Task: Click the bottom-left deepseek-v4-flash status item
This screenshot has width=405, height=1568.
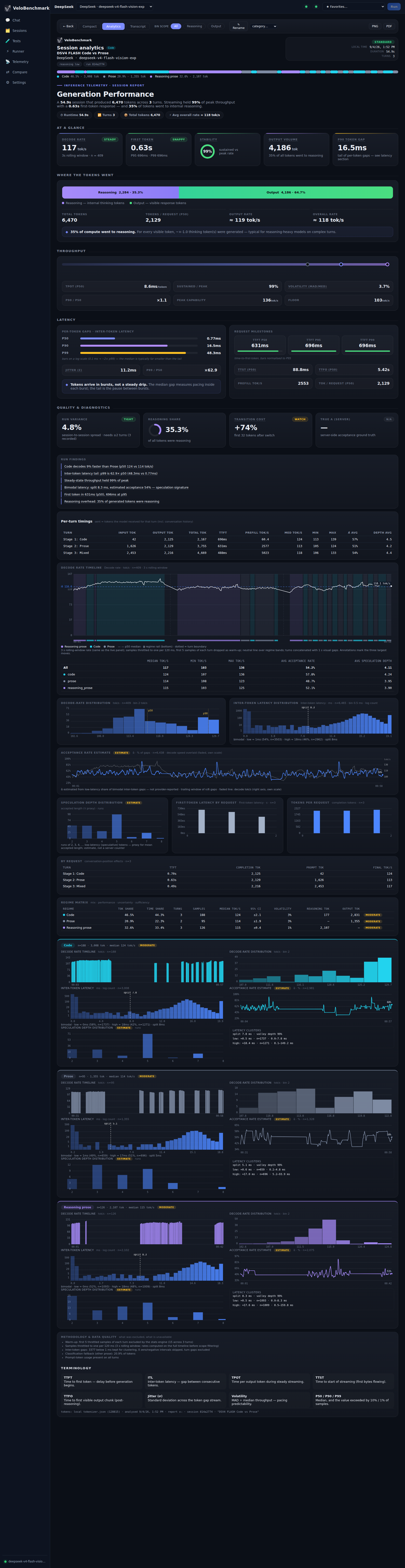Action: [24, 1561]
